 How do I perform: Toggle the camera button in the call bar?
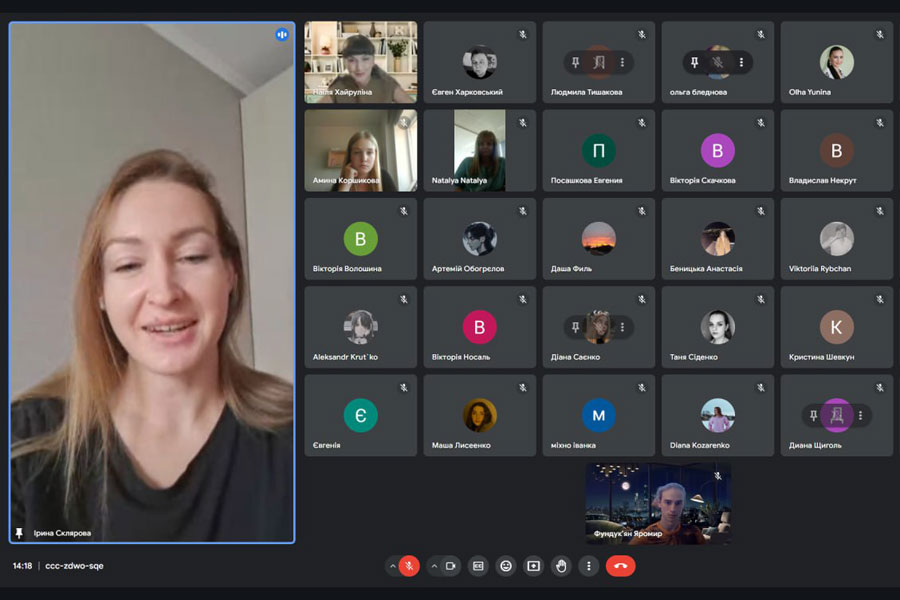pos(451,566)
